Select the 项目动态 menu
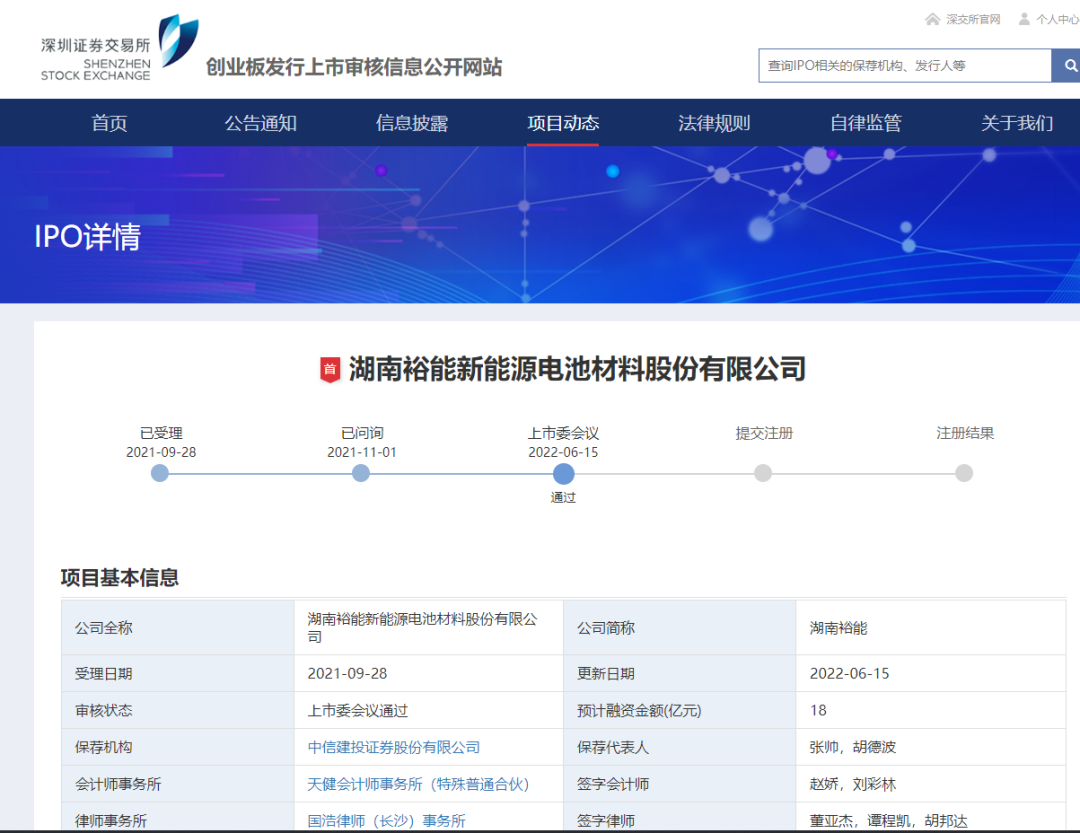Screen dimensions: 1080x833 click(x=563, y=123)
